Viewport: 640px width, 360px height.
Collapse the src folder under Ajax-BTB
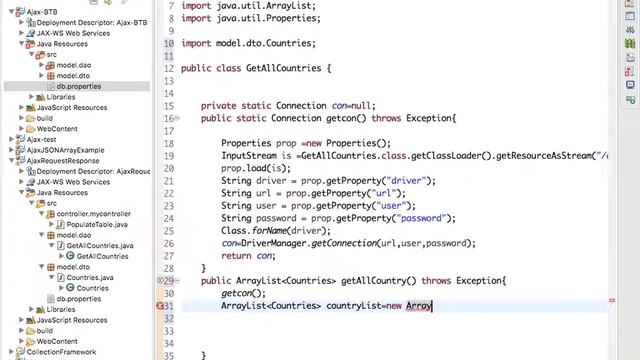[x=31, y=54]
